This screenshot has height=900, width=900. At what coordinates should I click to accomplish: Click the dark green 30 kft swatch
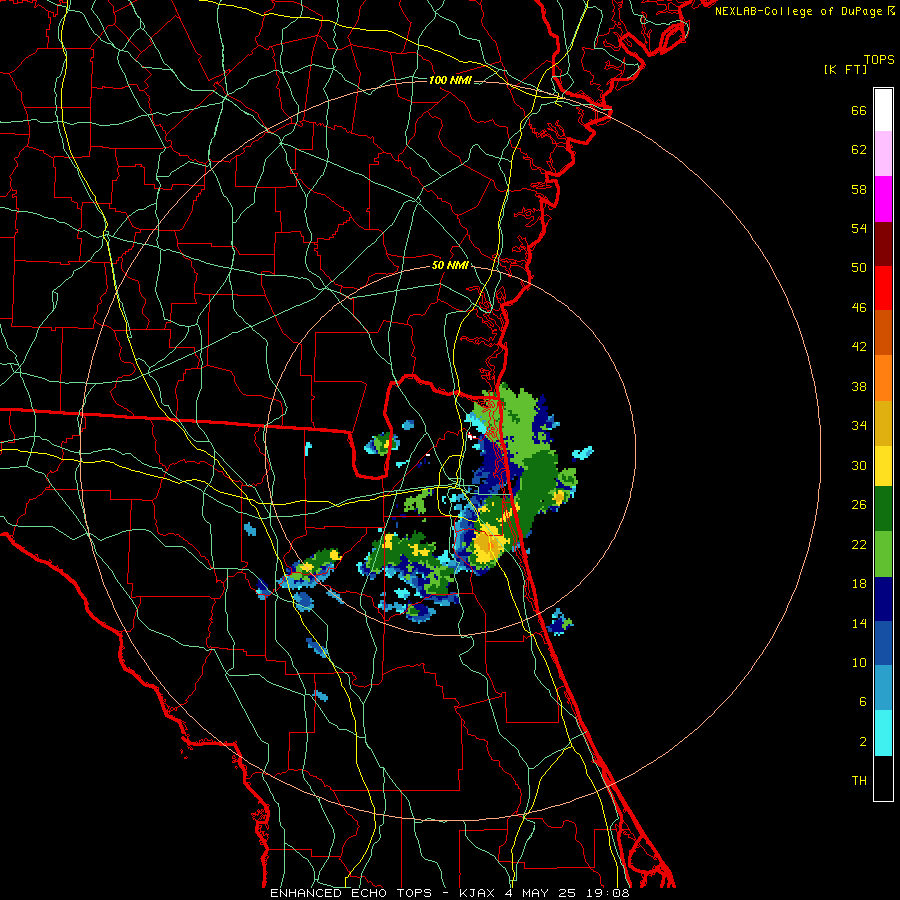coord(883,509)
